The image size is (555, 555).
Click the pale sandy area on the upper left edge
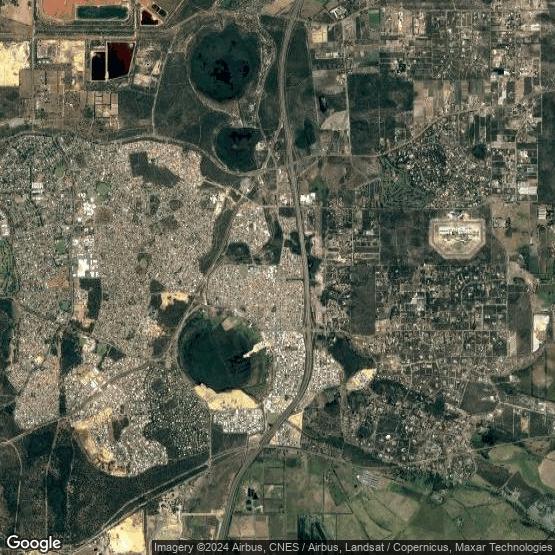[x=13, y=64]
